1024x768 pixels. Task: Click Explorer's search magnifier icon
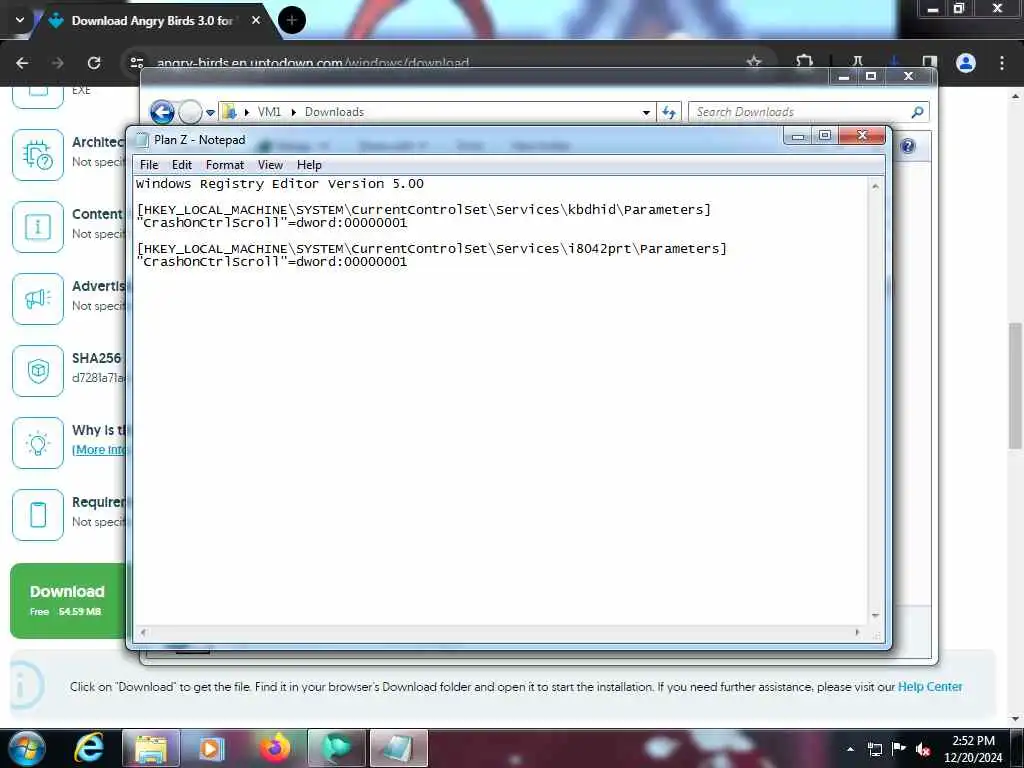(918, 112)
